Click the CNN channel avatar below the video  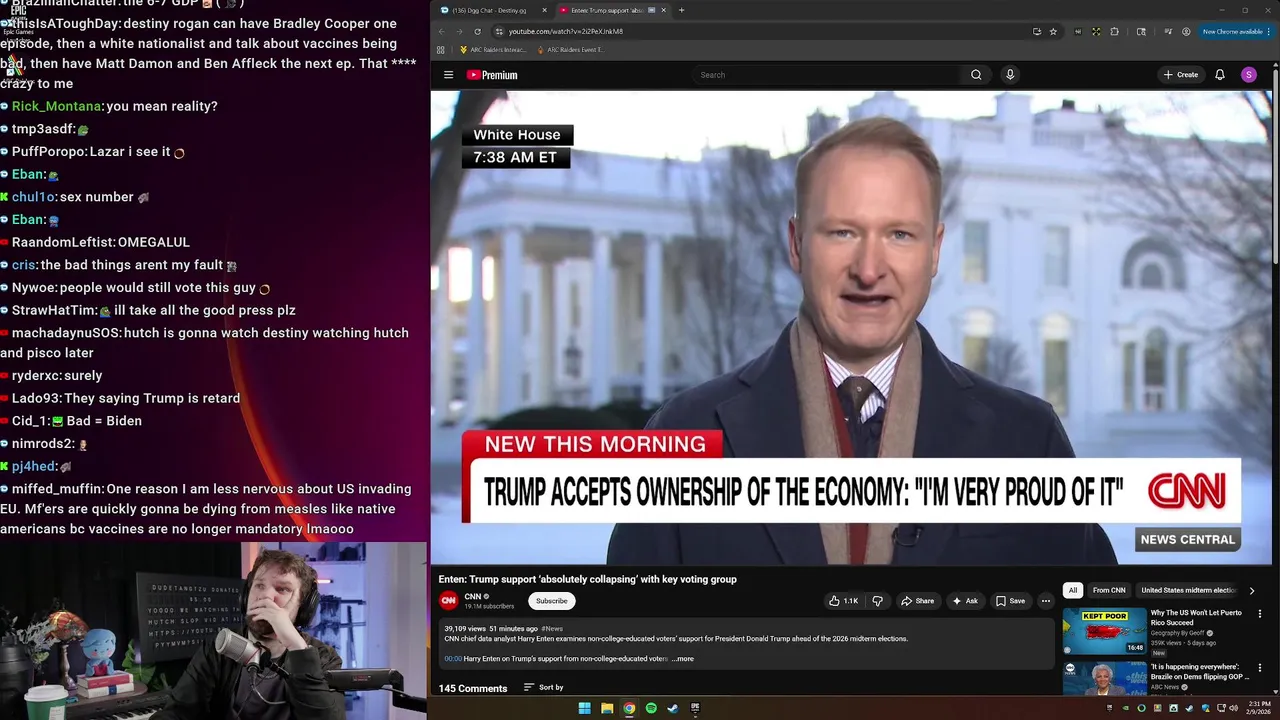coord(449,601)
